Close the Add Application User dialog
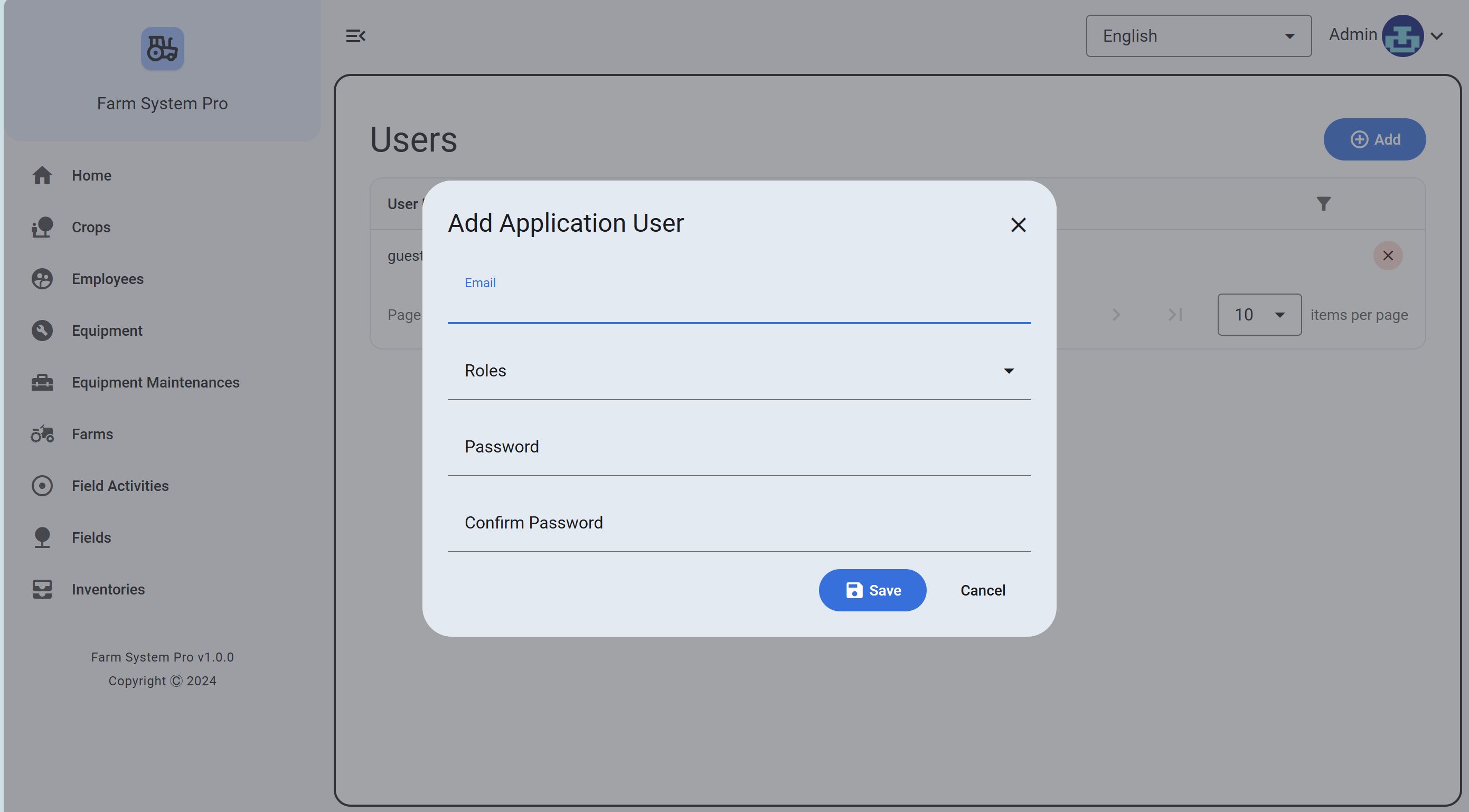The height and width of the screenshot is (812, 1469). pyautogui.click(x=1018, y=225)
